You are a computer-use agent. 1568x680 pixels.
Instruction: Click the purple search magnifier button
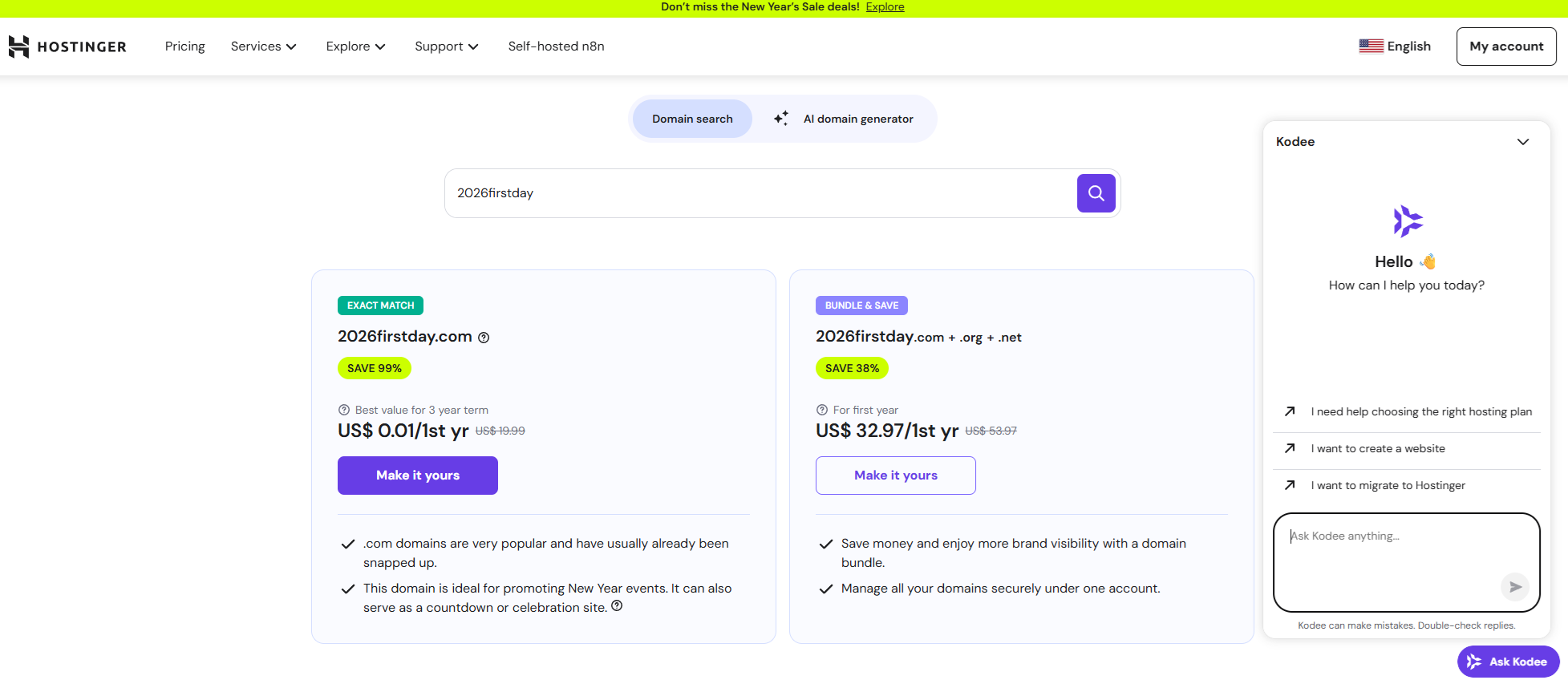point(1096,193)
